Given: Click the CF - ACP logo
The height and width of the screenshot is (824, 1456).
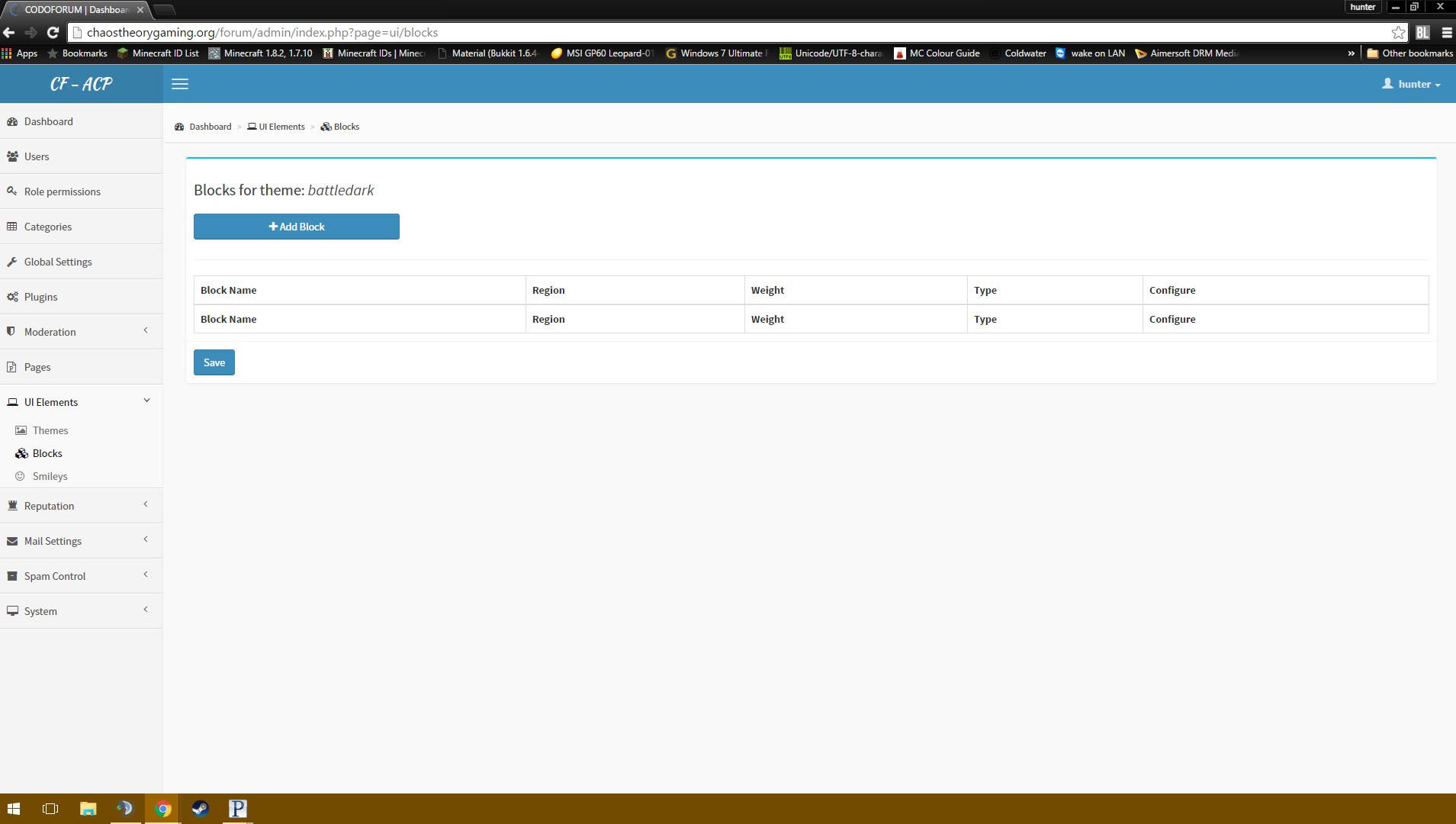Looking at the screenshot, I should (82, 84).
